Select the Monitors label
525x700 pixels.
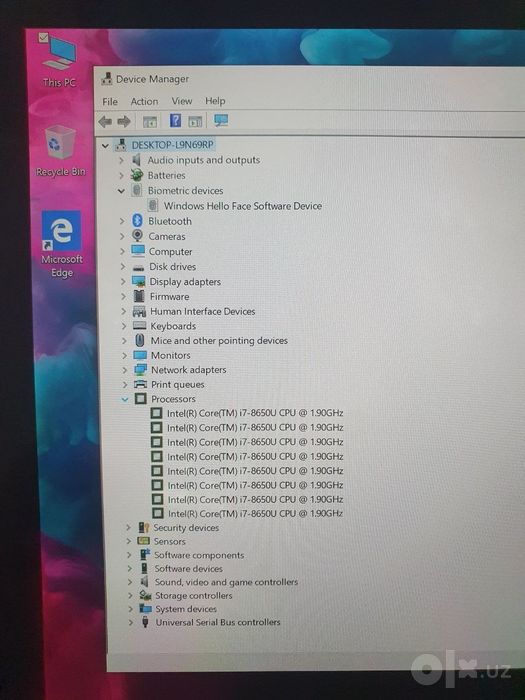pos(171,355)
